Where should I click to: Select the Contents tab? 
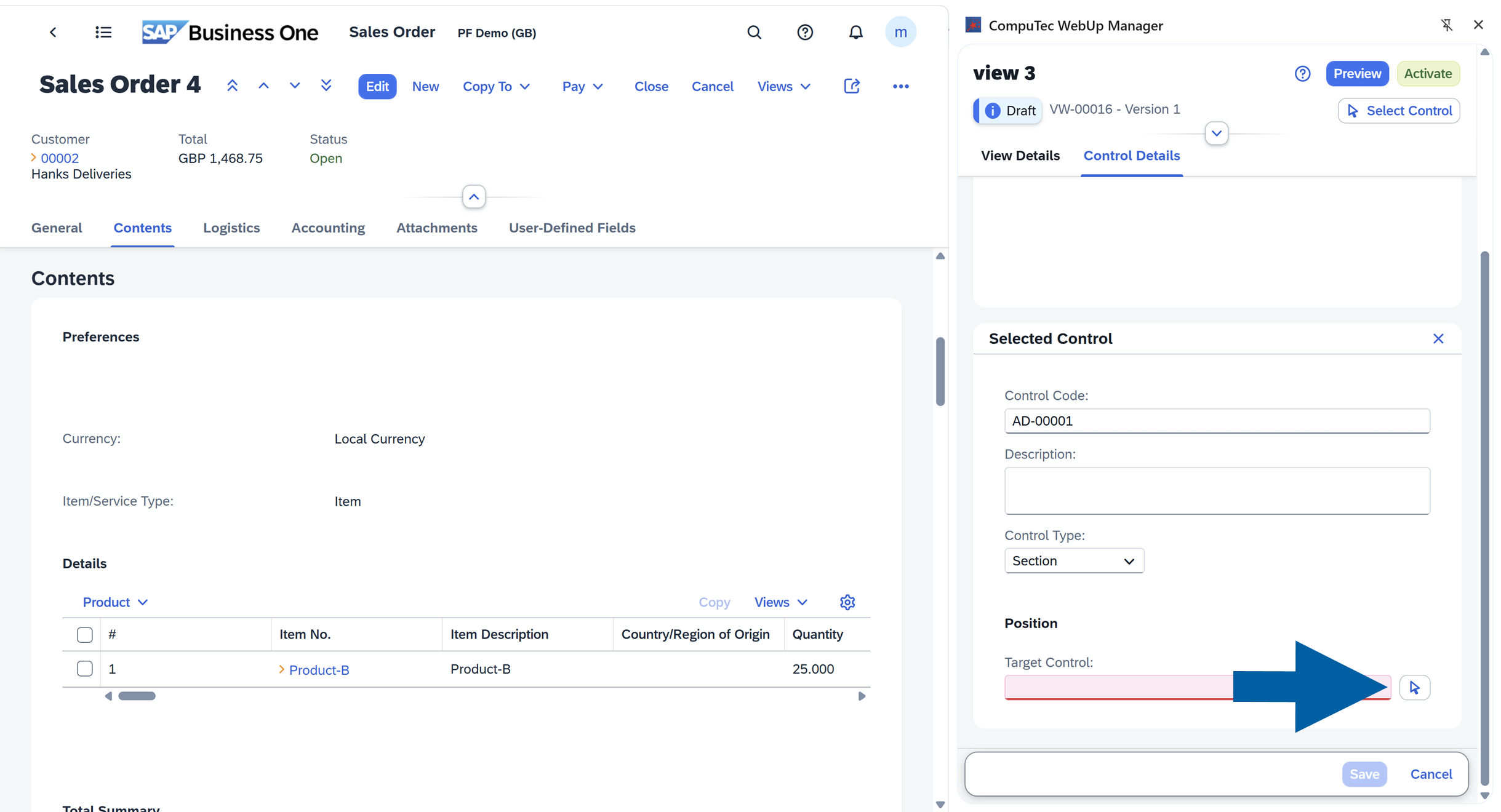(x=143, y=228)
